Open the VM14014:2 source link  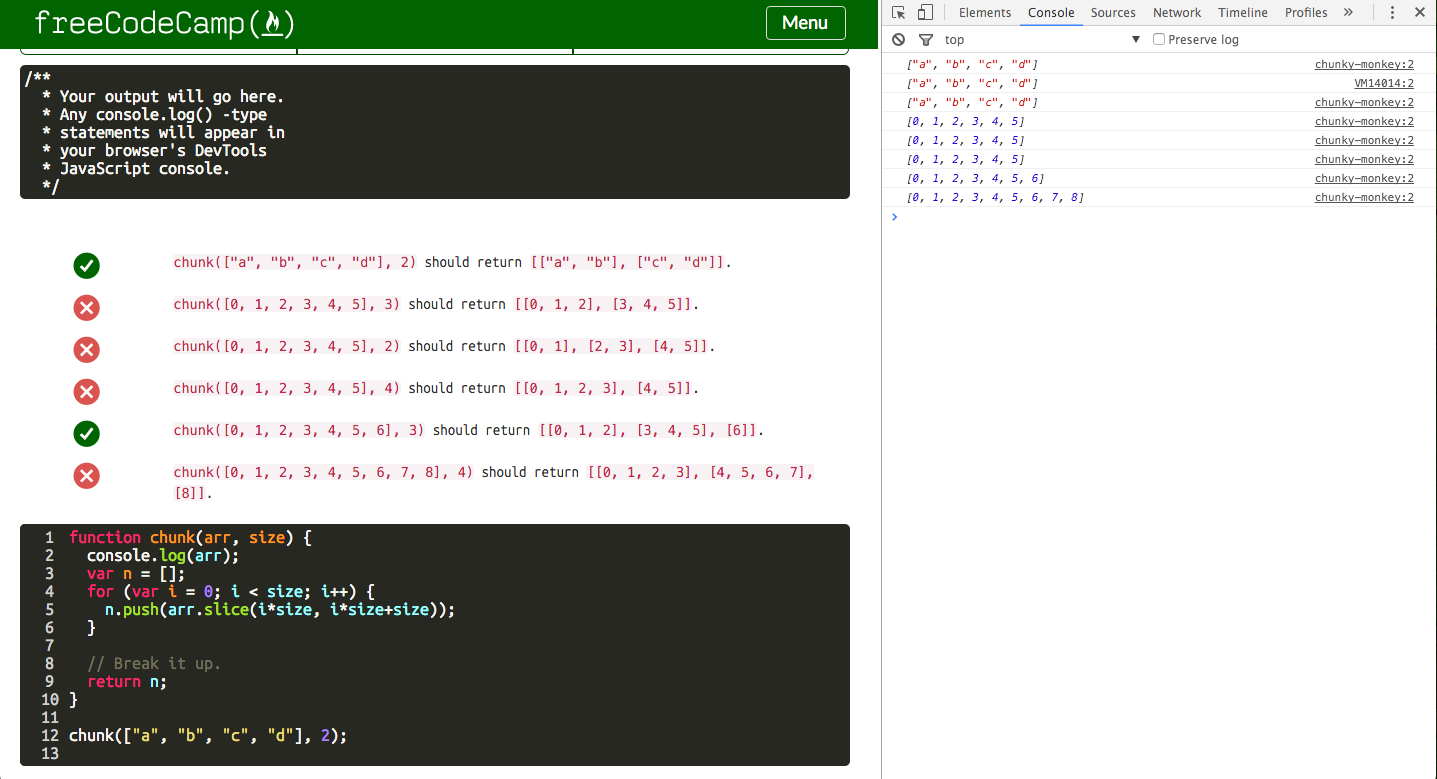pos(1384,84)
